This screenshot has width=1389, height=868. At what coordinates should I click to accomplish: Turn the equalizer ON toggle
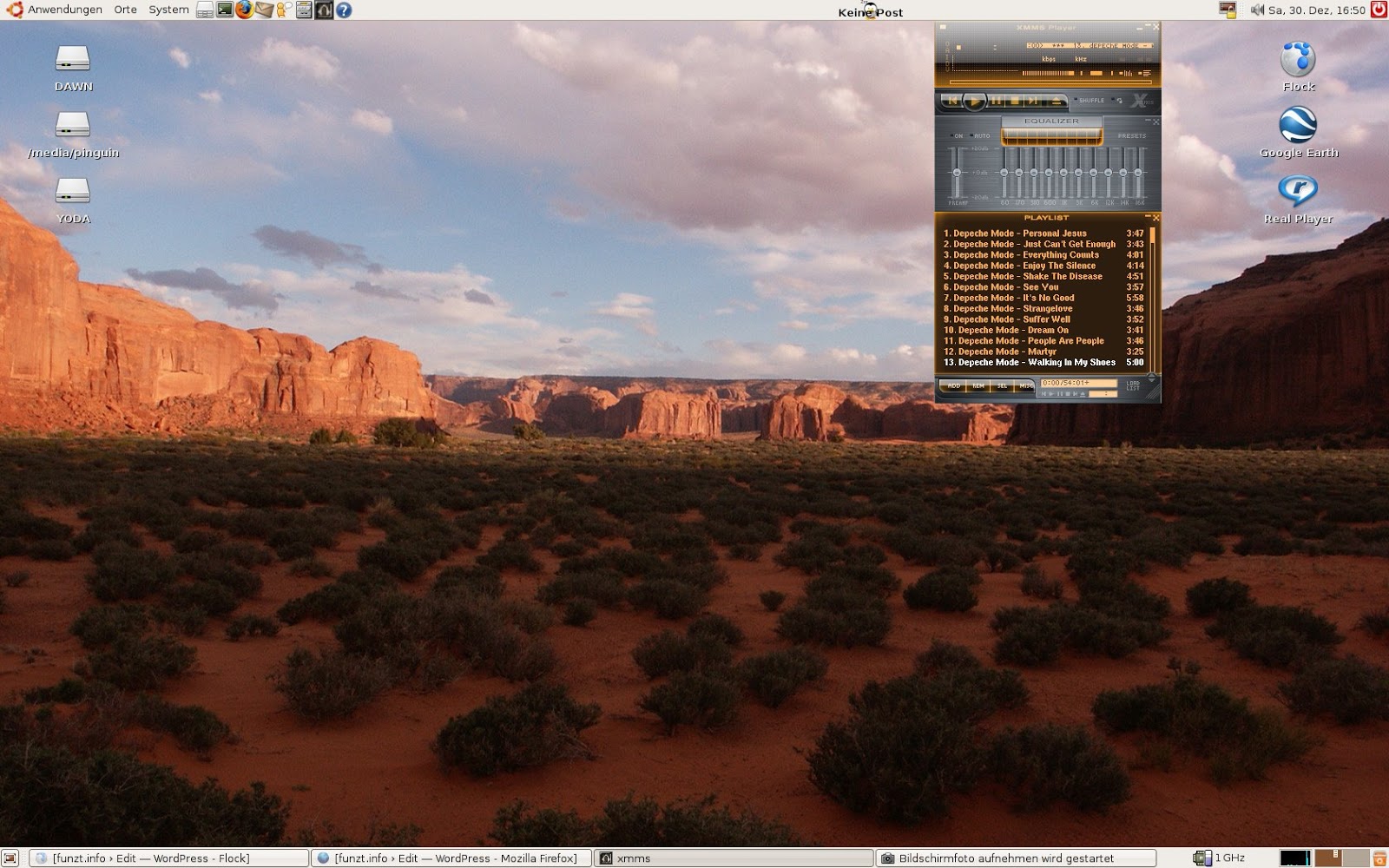[957, 136]
